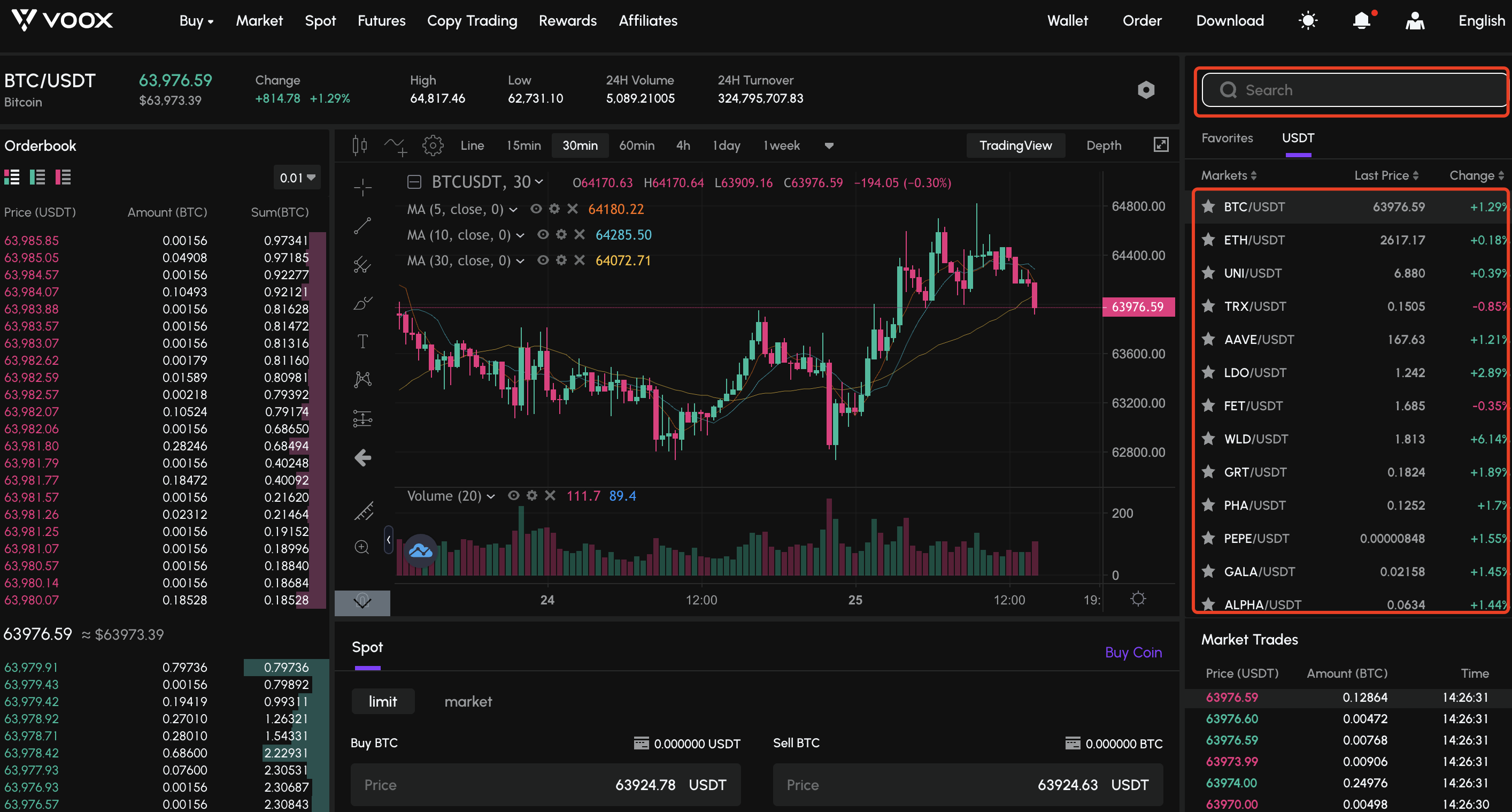Open the candlestick chart style selector

coord(359,145)
